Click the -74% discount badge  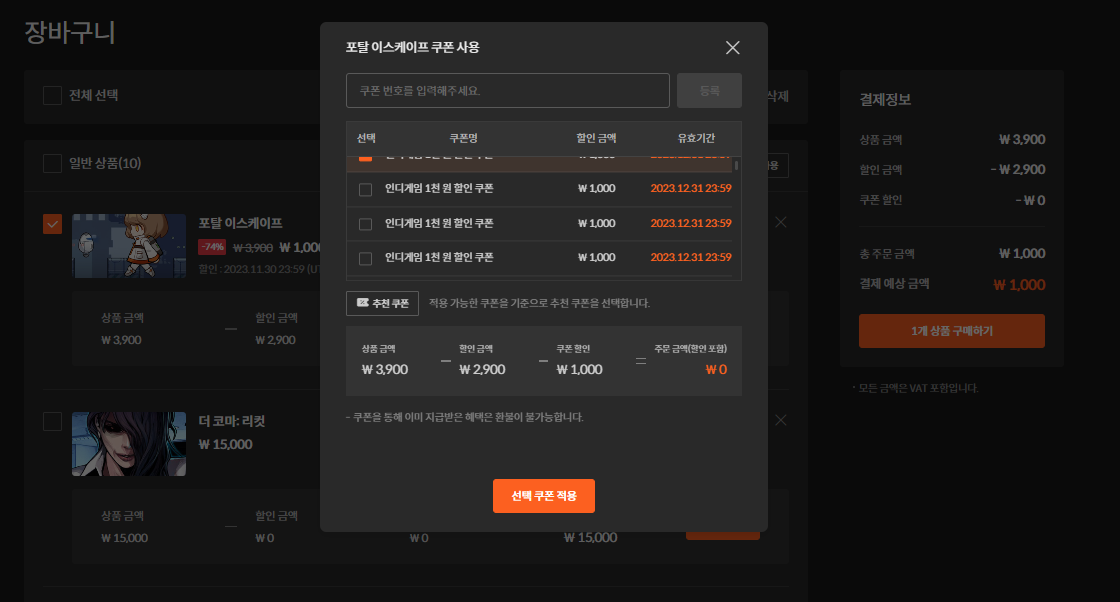click(212, 247)
